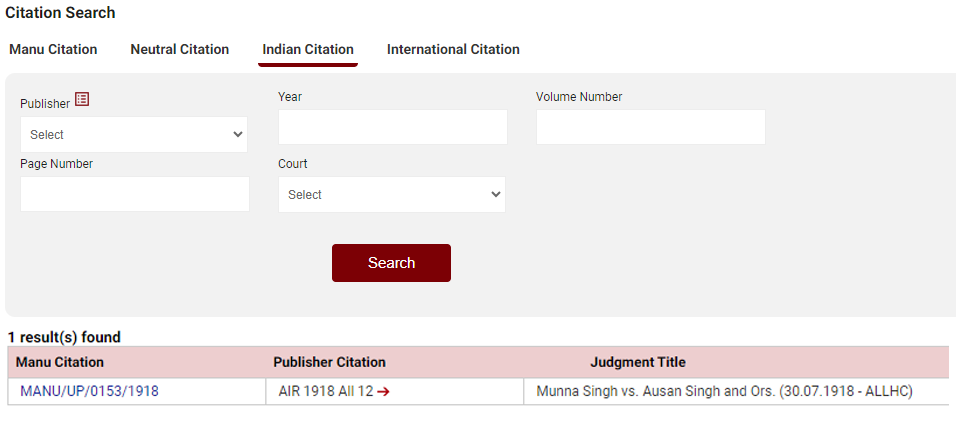This screenshot has width=956, height=424.
Task: Click the AIR 1918 All 12 publisher citation
Action: [x=325, y=392]
